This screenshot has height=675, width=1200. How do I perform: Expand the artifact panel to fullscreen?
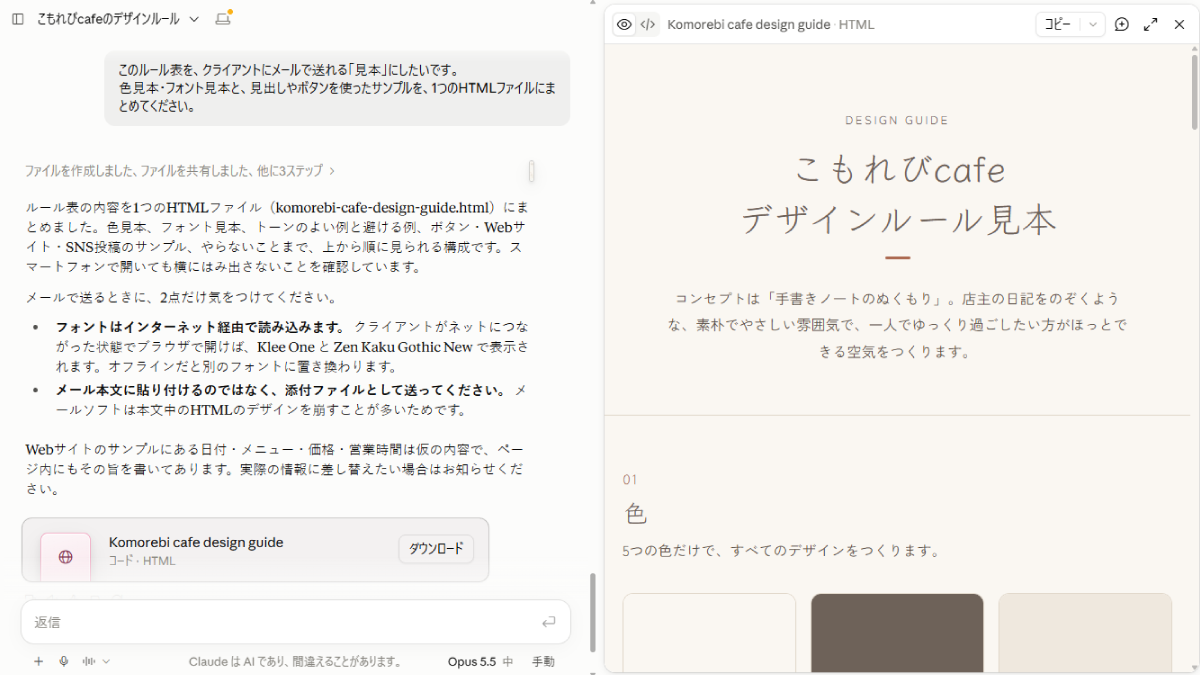[x=1150, y=24]
